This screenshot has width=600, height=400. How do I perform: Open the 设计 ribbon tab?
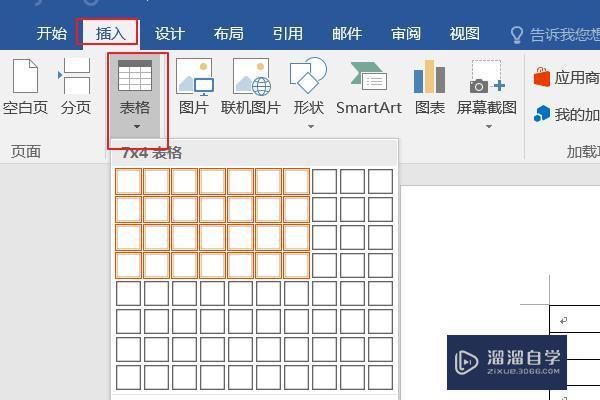pos(170,34)
